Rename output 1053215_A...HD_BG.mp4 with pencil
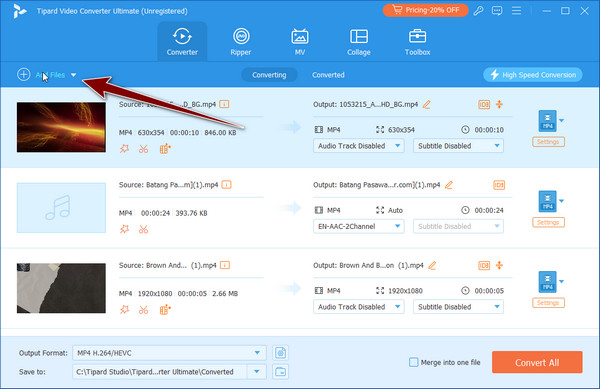Viewport: 600px width, 389px height. click(x=427, y=104)
